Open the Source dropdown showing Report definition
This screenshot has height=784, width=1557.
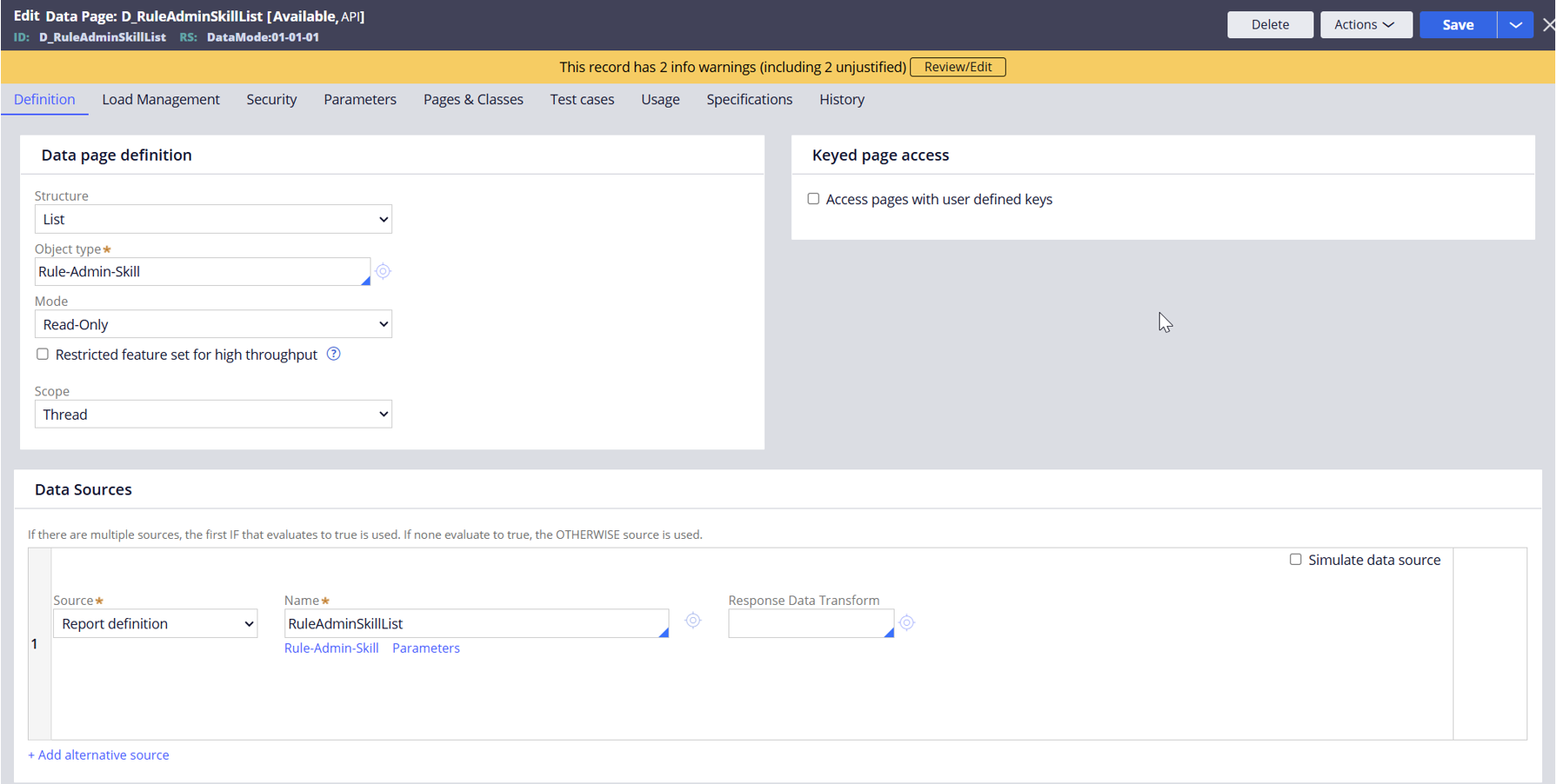coord(156,623)
